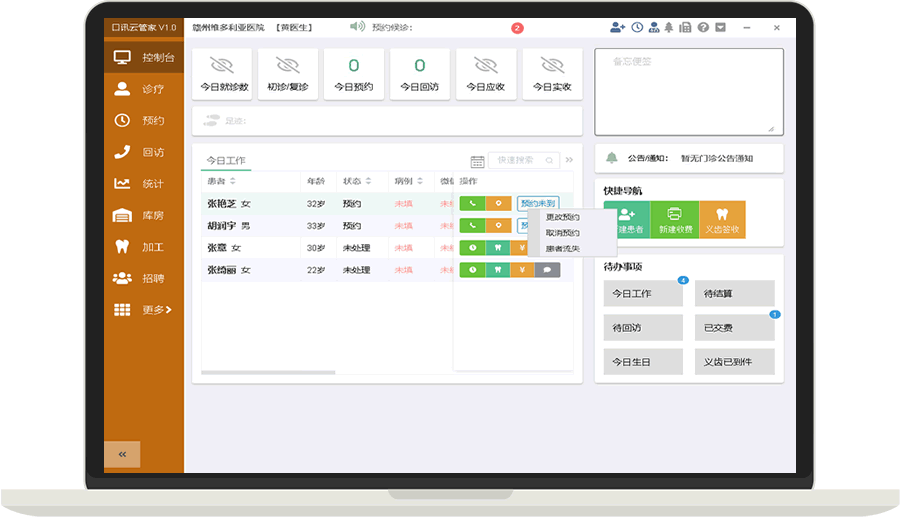Viewport: 900px width, 517px height.
Task: Click the grey chat icon for 张绮丽
Action: coord(547,270)
